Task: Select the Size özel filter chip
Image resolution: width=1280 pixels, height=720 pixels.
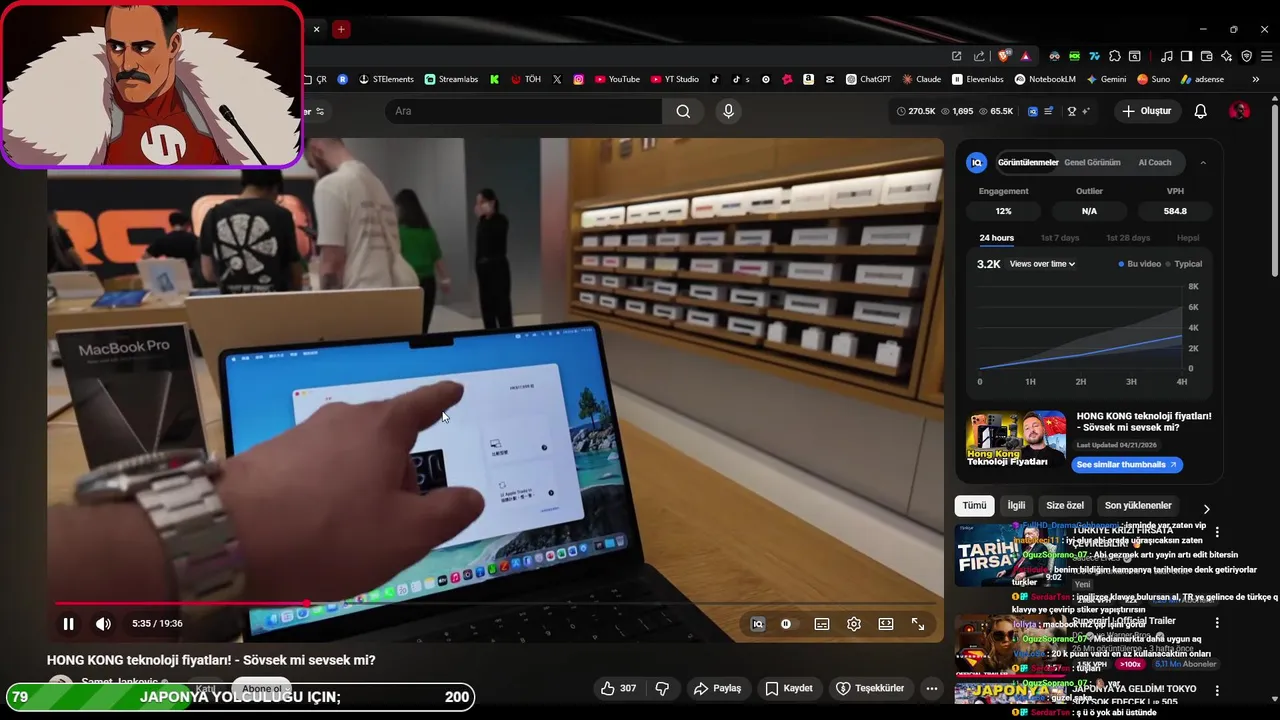Action: [1065, 506]
